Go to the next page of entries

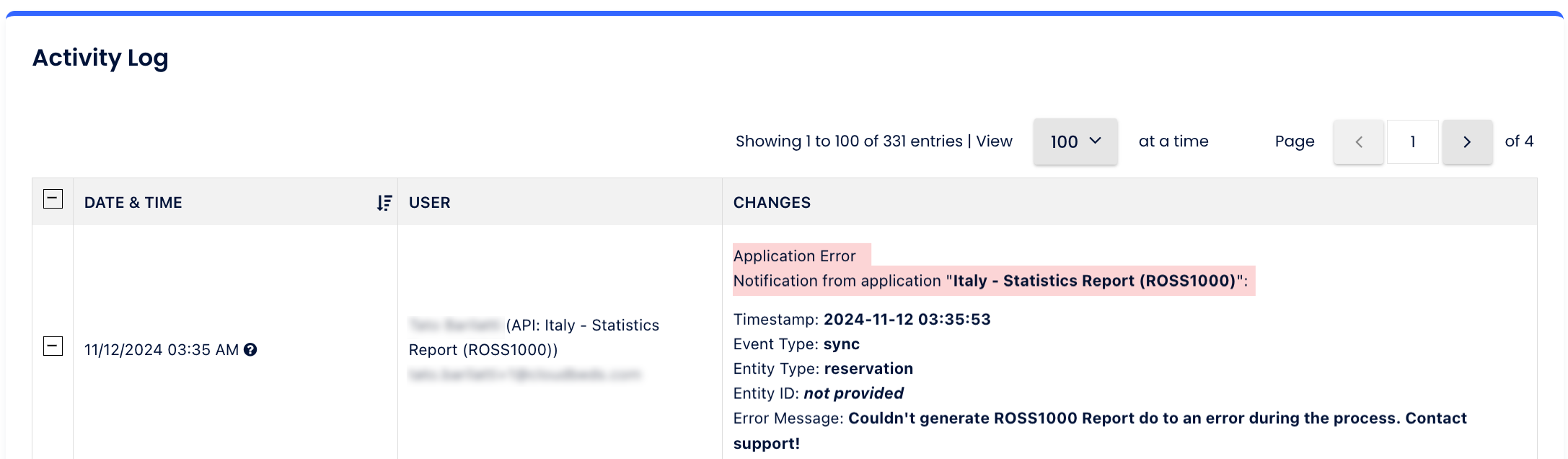[1467, 142]
